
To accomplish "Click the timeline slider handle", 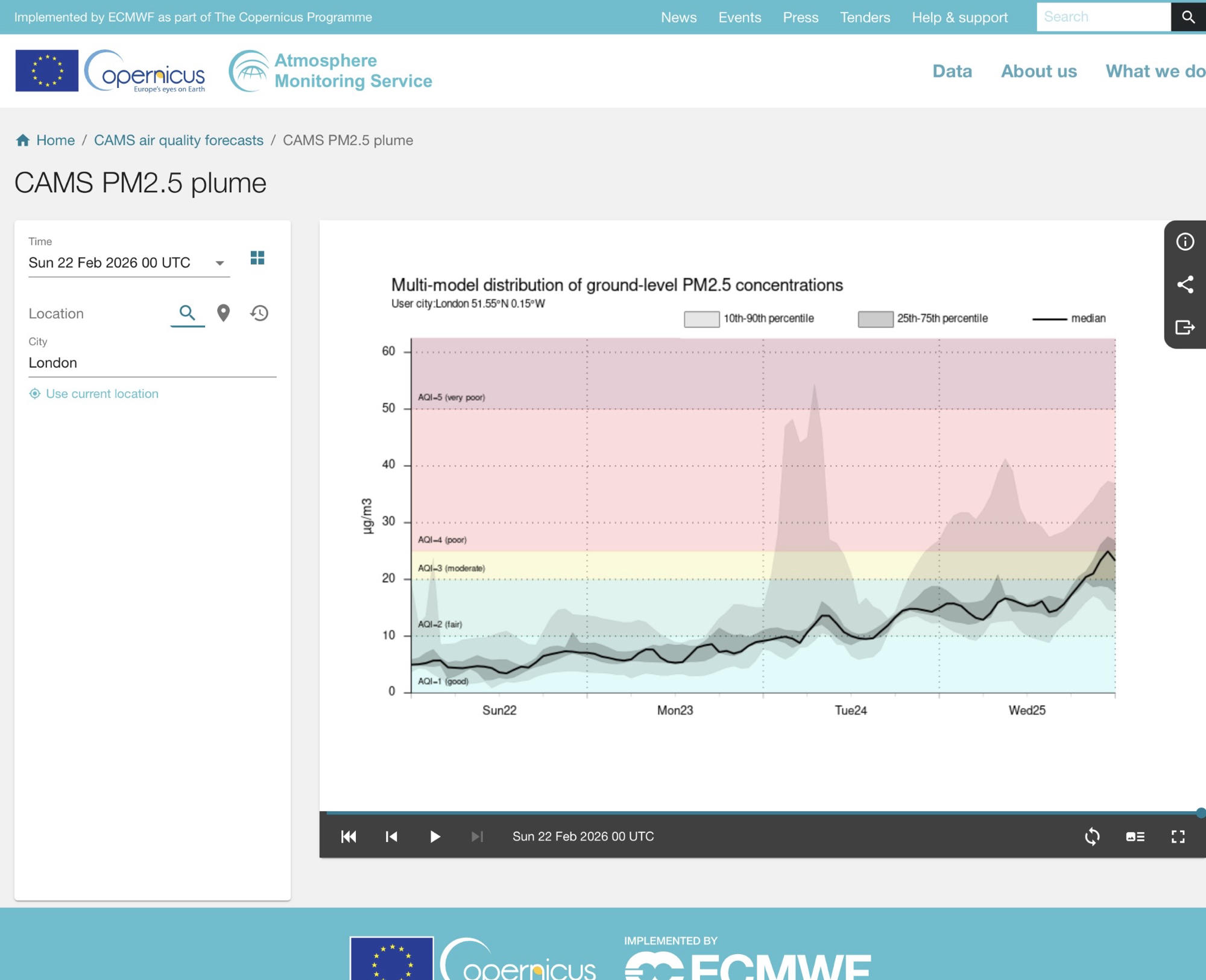I will click(x=1200, y=812).
